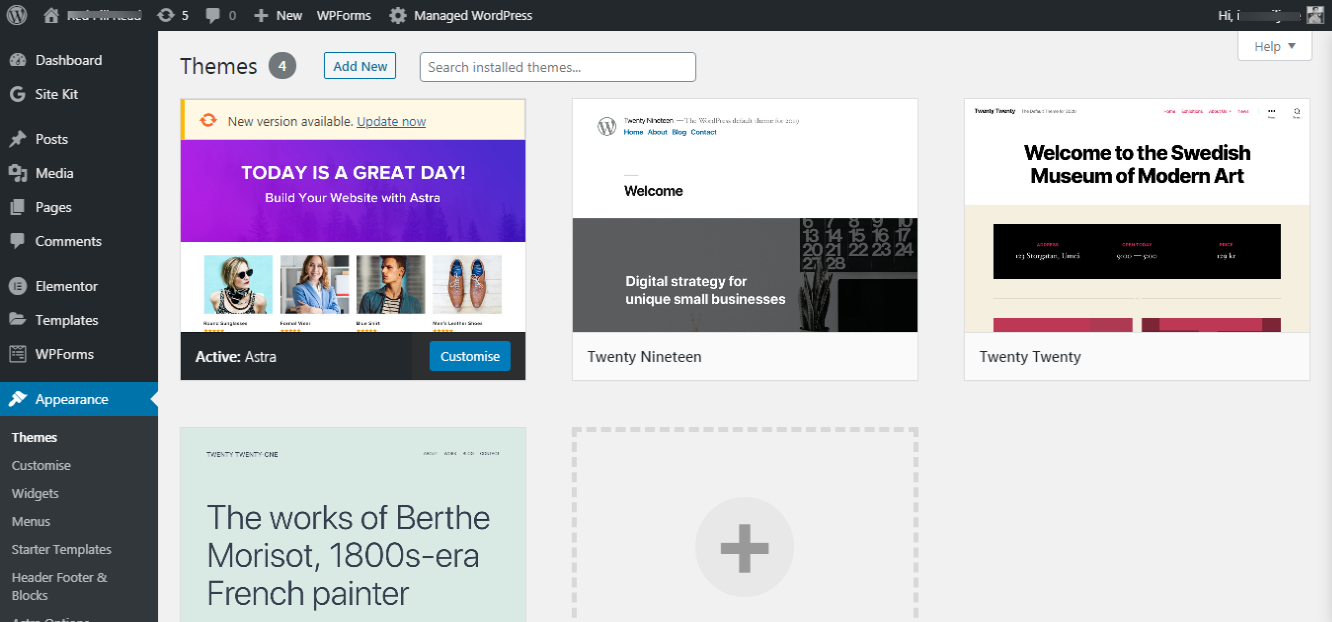Open the user profile avatar

(x=1317, y=15)
